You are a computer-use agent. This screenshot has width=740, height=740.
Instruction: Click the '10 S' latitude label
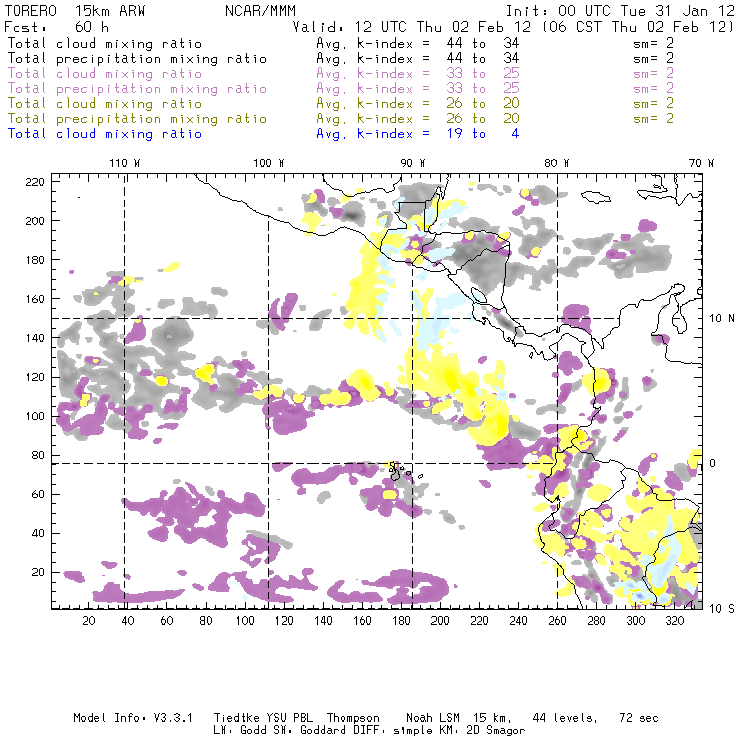pyautogui.click(x=722, y=609)
